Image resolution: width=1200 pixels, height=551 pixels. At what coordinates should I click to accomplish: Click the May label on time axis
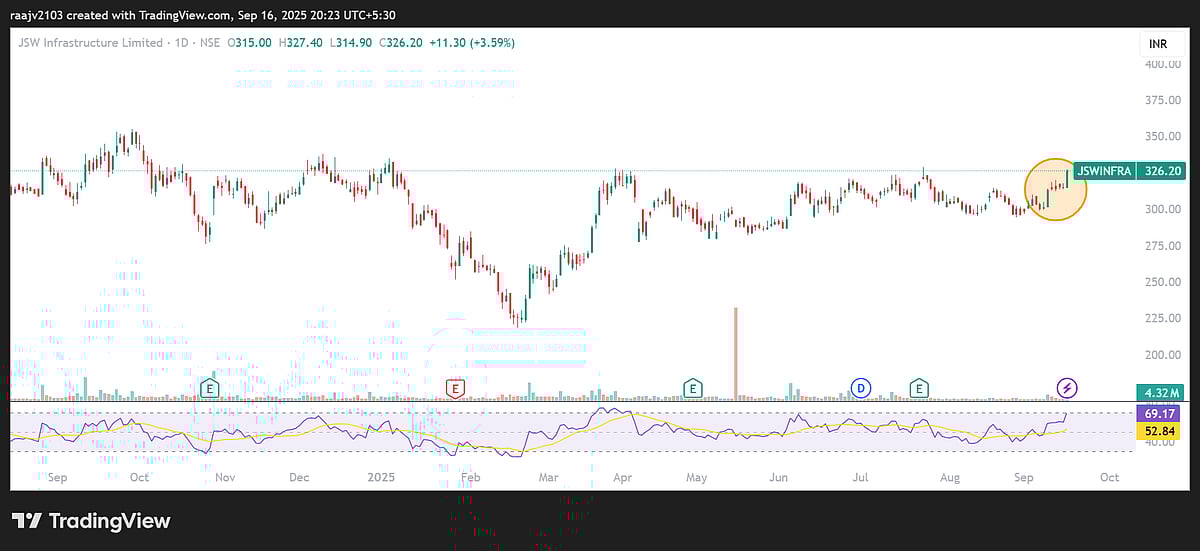click(697, 478)
